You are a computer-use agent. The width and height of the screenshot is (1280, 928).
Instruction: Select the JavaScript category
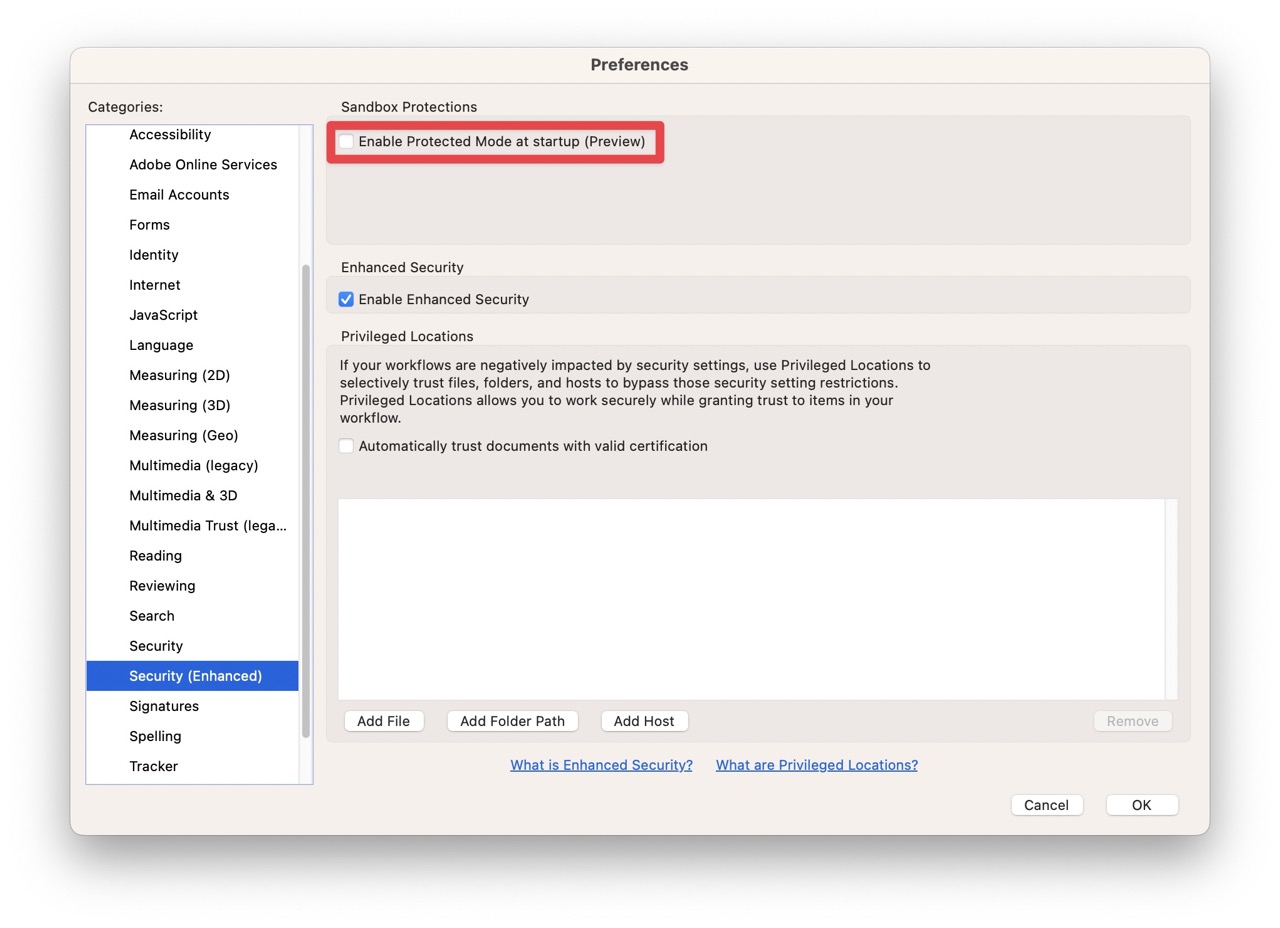pos(163,315)
